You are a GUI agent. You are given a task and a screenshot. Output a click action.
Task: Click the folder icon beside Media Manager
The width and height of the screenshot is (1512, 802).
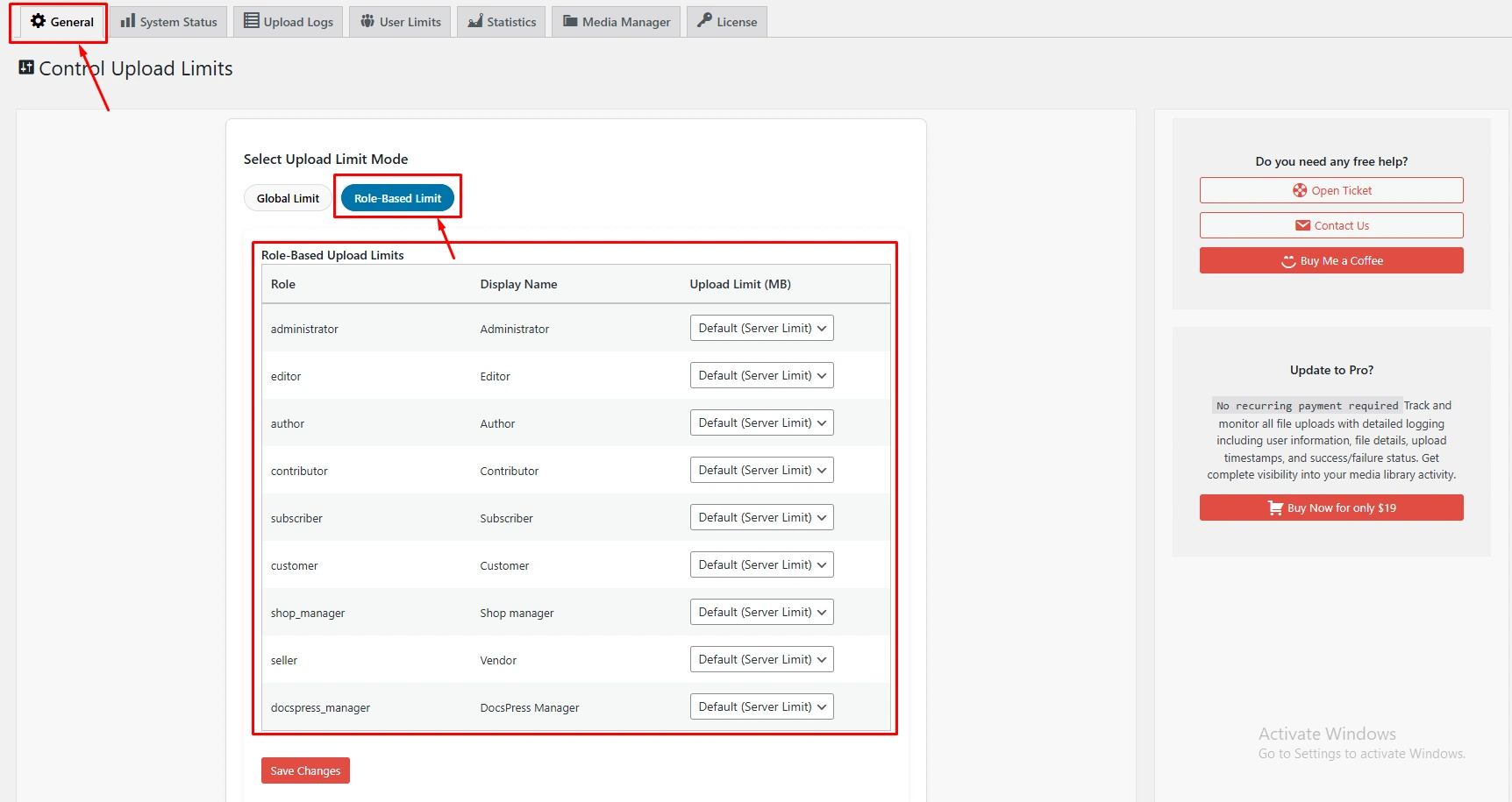tap(570, 21)
